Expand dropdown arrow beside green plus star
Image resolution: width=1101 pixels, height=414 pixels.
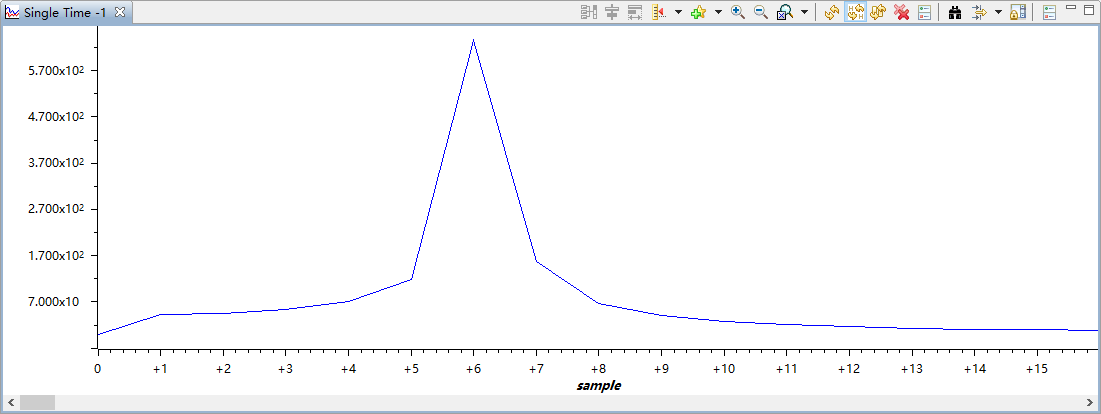pyautogui.click(x=718, y=12)
